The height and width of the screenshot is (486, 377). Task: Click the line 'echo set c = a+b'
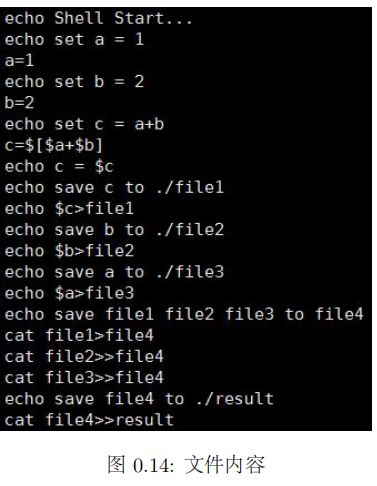click(x=84, y=124)
